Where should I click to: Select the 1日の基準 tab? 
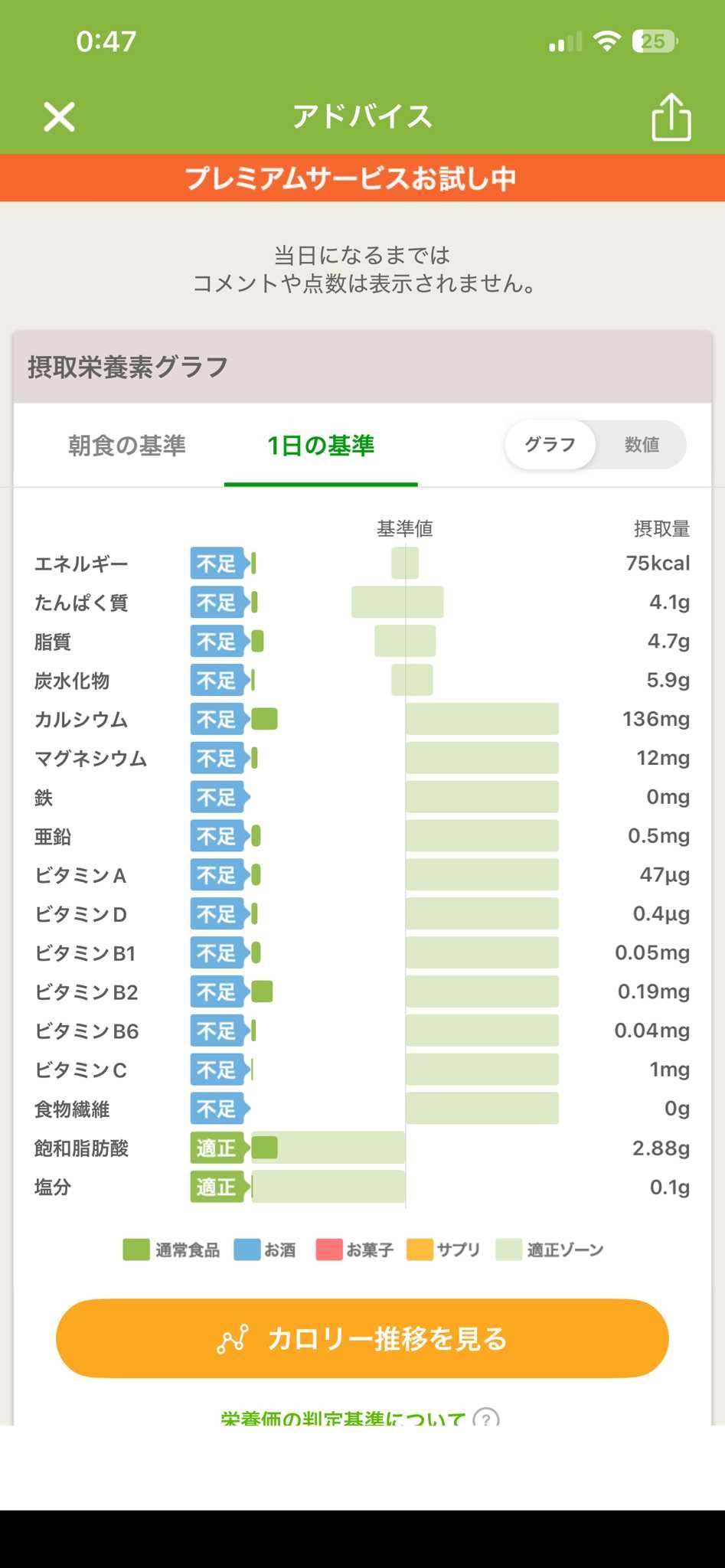[x=321, y=446]
